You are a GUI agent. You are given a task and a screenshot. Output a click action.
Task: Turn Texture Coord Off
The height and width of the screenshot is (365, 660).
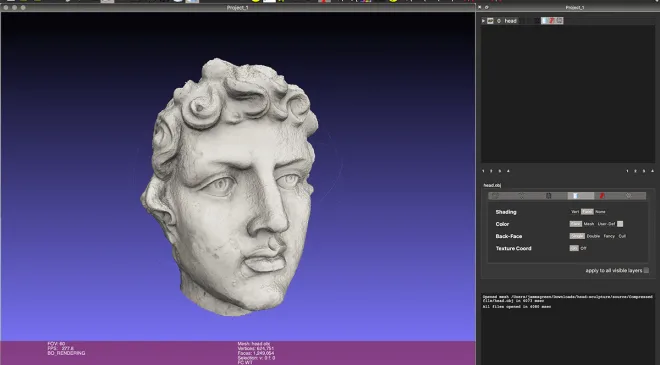point(583,248)
